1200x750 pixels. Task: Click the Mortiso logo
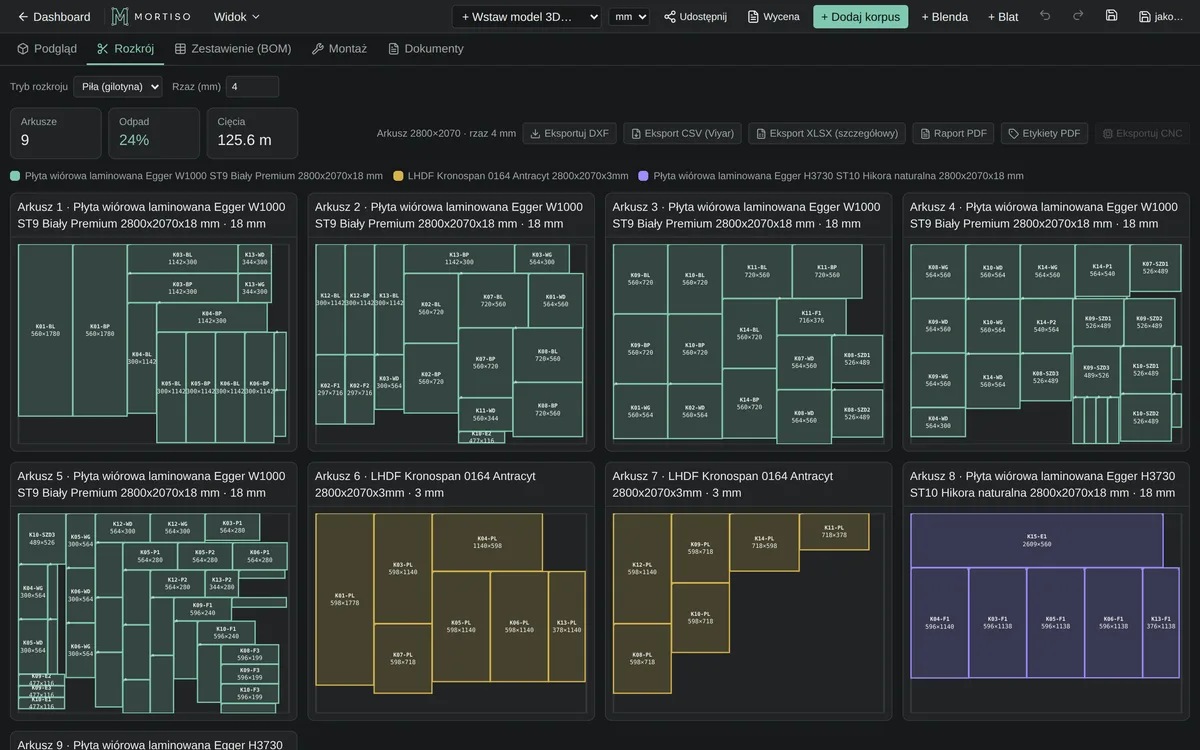[x=150, y=16]
